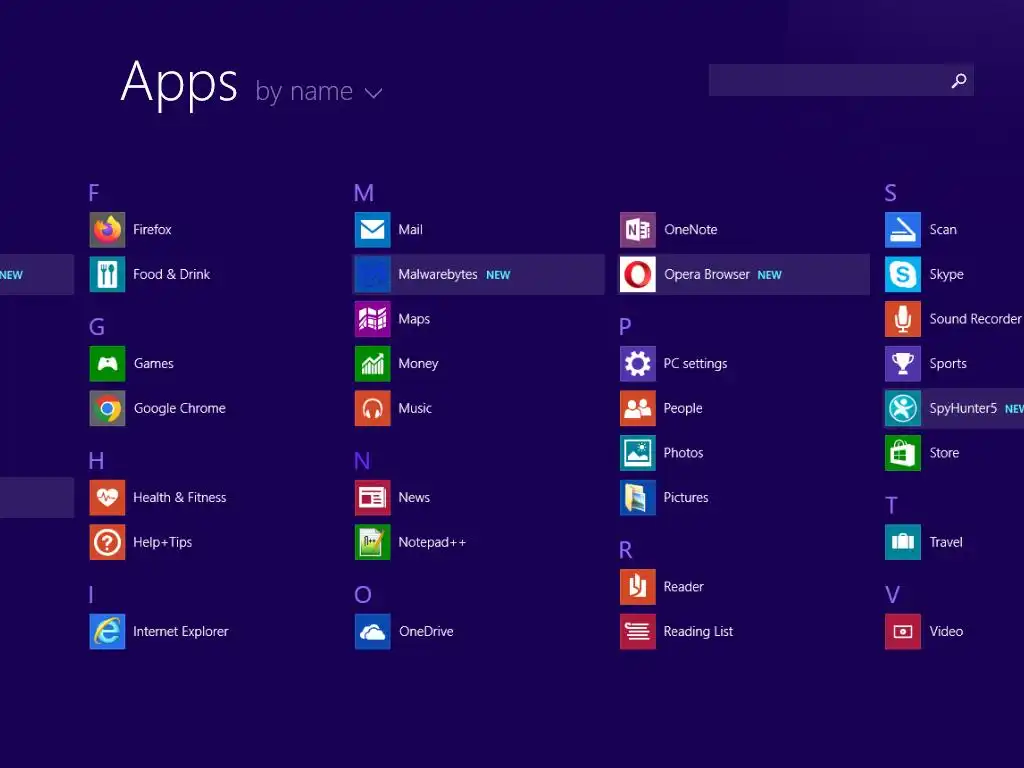Open the Video app icon

pyautogui.click(x=903, y=632)
